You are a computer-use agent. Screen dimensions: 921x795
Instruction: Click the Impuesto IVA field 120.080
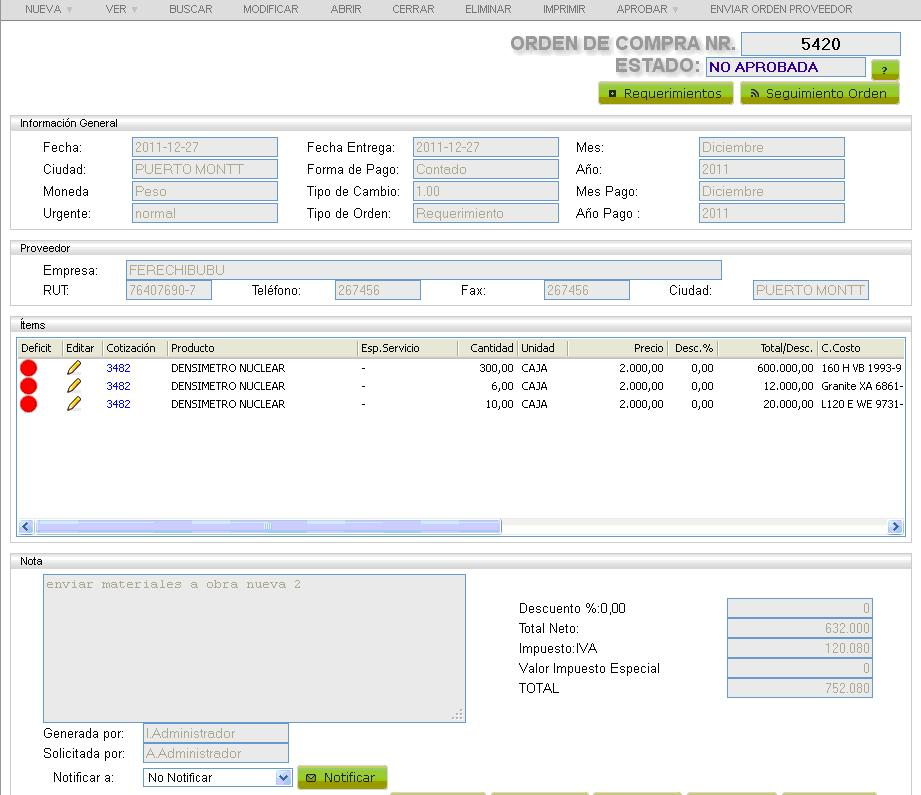(799, 648)
